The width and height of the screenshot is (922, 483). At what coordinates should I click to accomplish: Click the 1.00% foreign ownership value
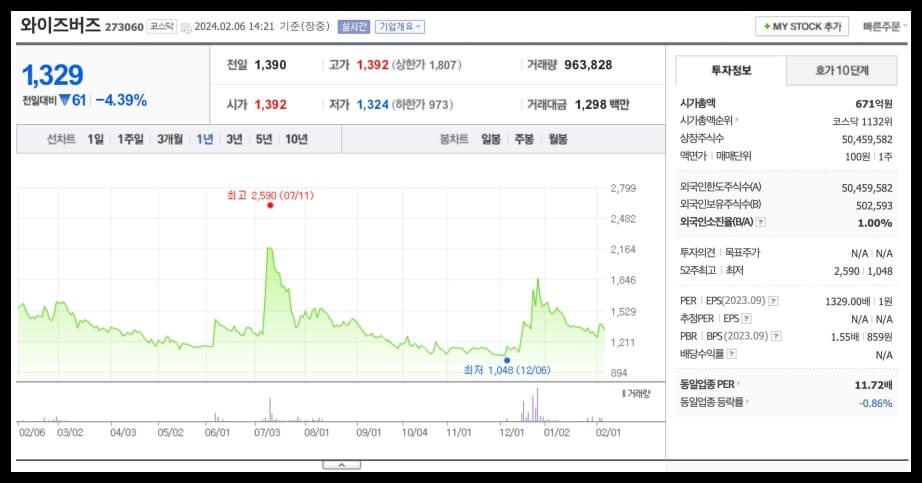874,223
